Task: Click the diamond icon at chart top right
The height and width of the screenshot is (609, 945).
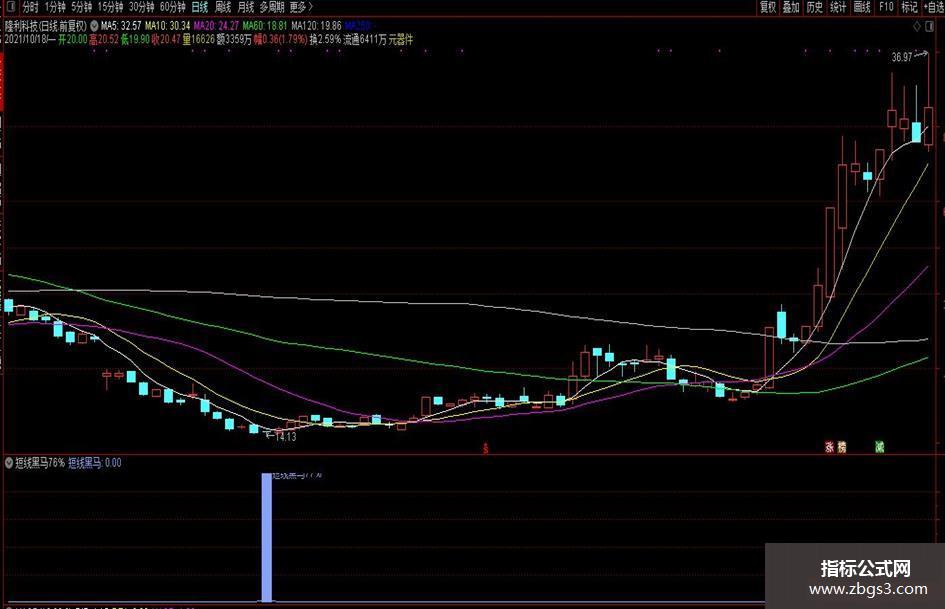Action: [x=917, y=27]
